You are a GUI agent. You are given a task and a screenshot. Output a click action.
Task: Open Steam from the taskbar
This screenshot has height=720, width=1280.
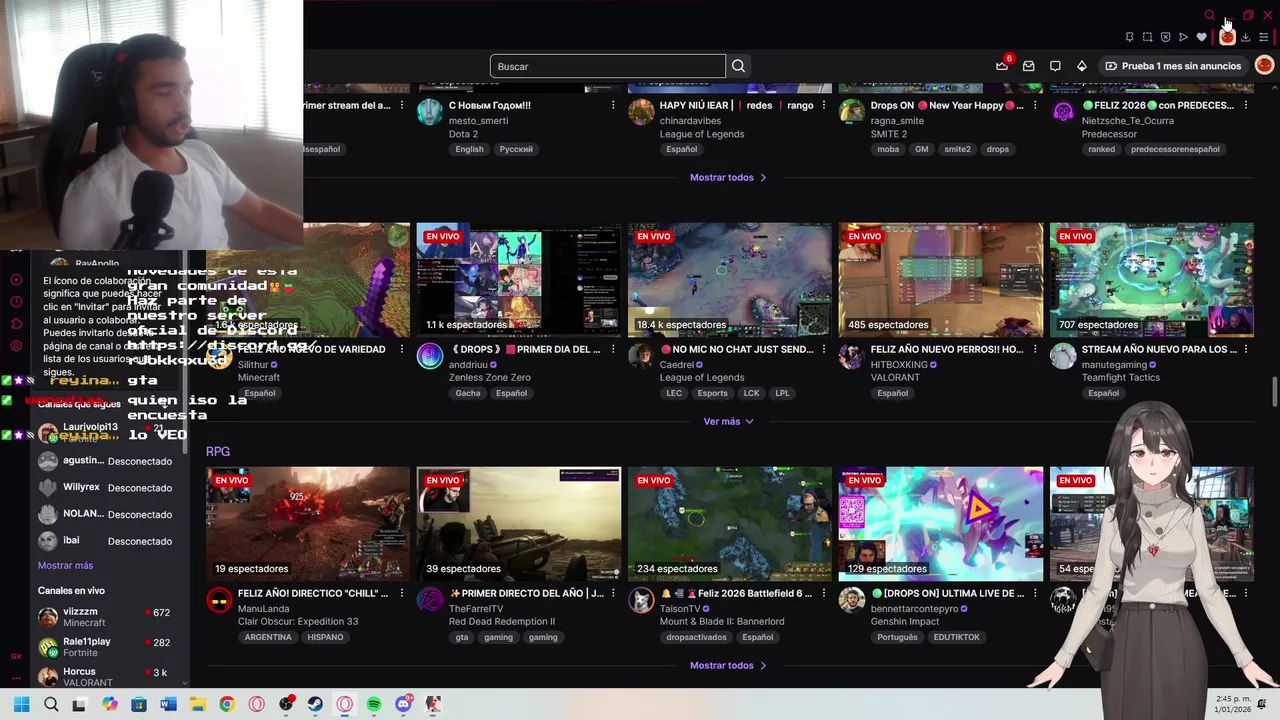coord(315,704)
